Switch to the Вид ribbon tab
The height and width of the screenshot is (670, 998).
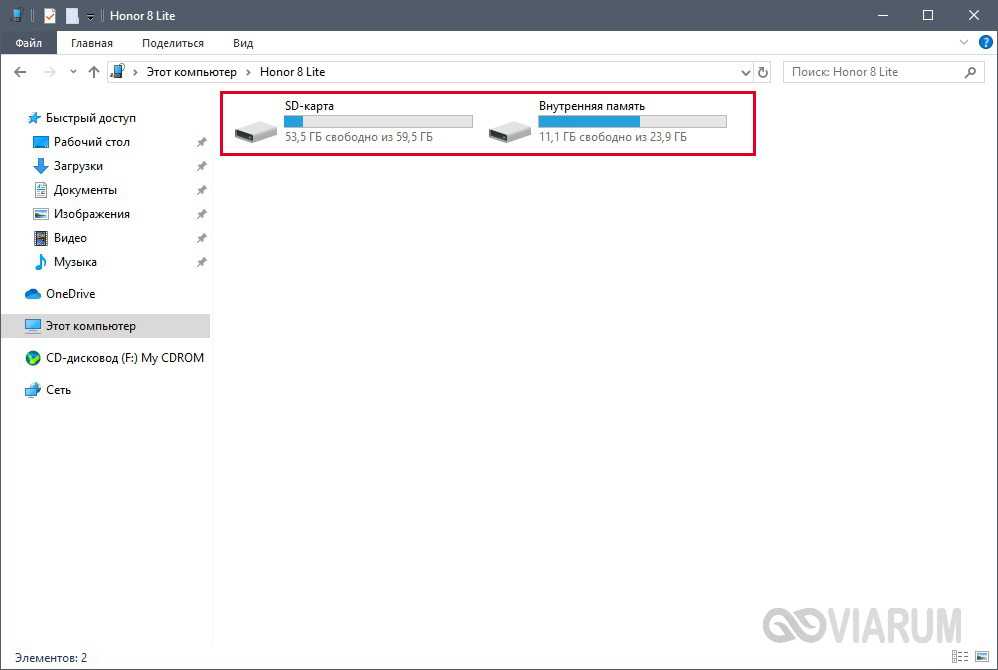pyautogui.click(x=243, y=43)
